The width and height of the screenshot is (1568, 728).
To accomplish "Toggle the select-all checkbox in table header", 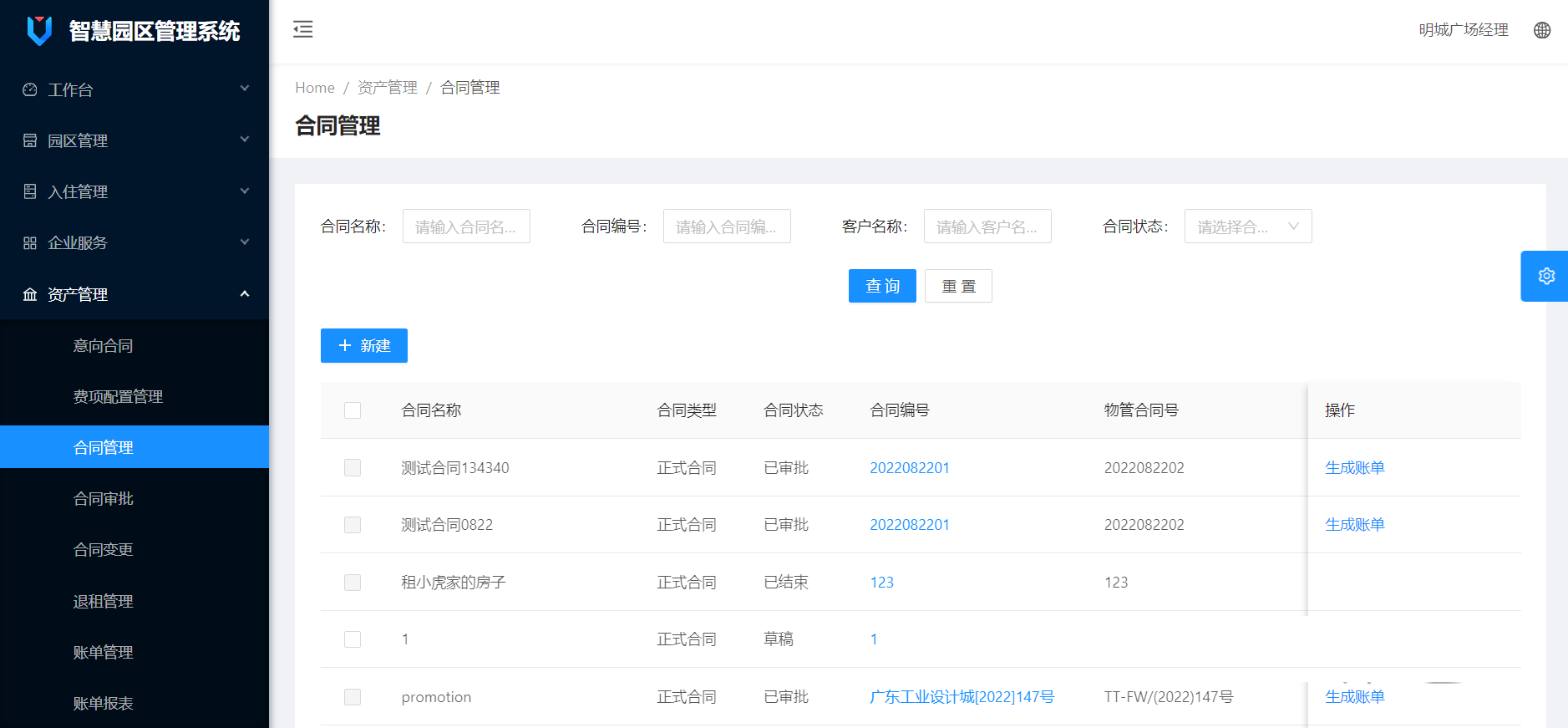I will pyautogui.click(x=353, y=410).
